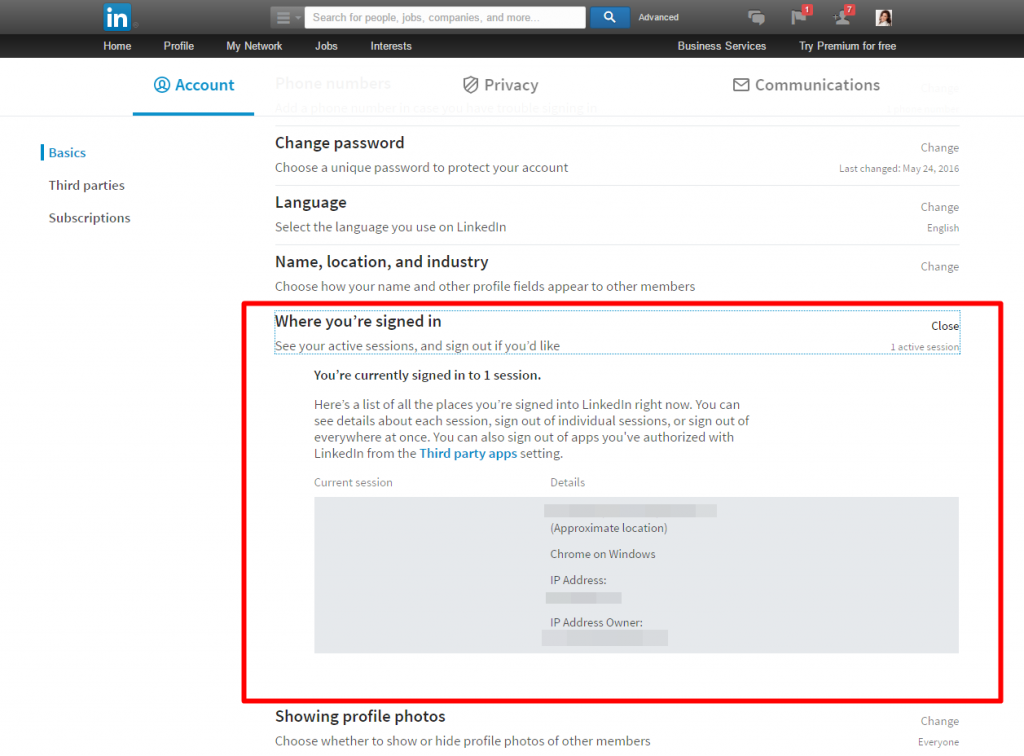Select Subscriptions in the sidebar
Screen dimensions: 1024x756
coord(89,217)
